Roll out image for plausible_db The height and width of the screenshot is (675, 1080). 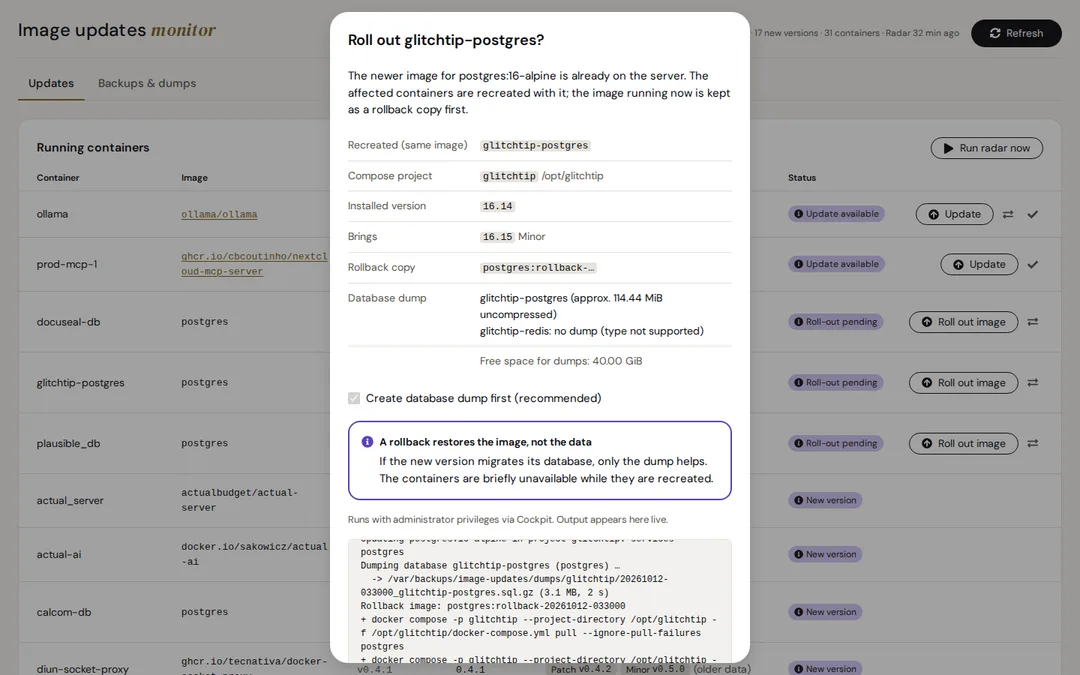click(x=963, y=444)
